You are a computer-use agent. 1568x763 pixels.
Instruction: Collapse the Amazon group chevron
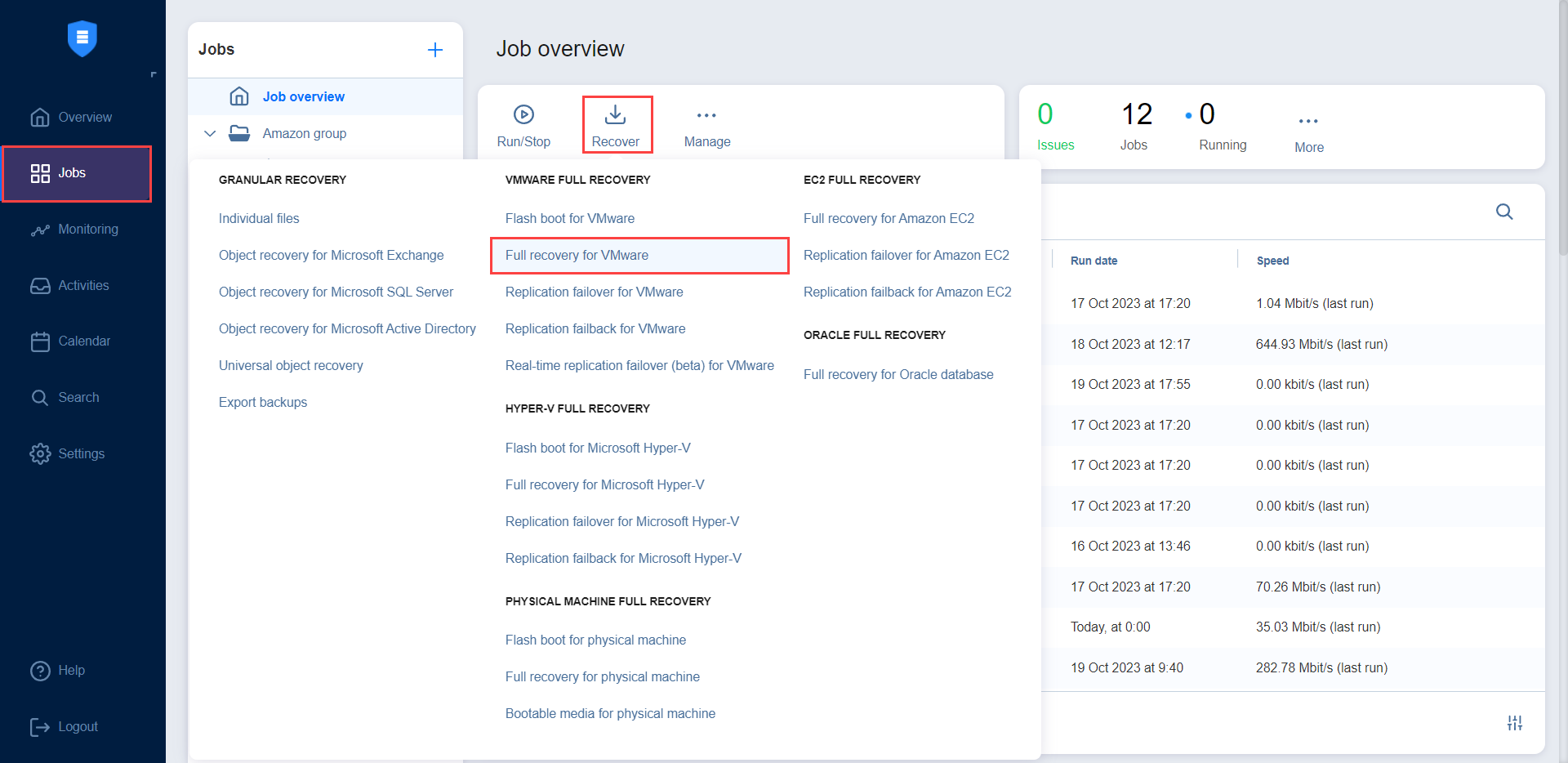pos(210,133)
